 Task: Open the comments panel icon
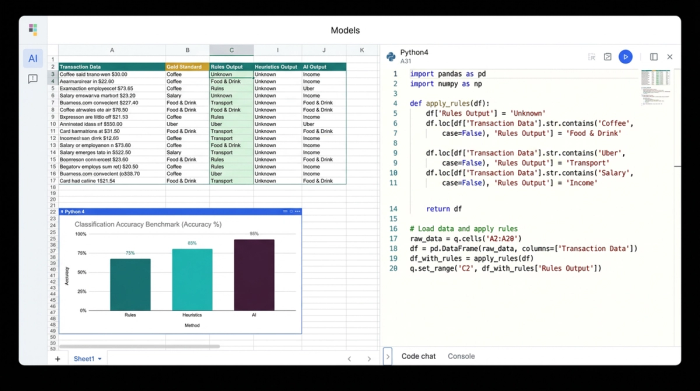(33, 79)
